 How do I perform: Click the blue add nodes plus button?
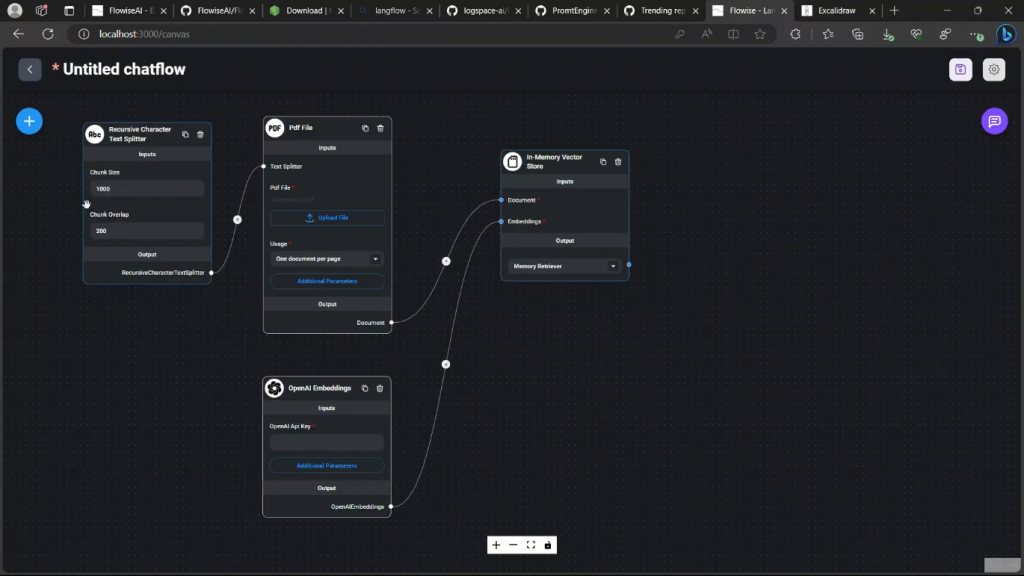pyautogui.click(x=29, y=121)
